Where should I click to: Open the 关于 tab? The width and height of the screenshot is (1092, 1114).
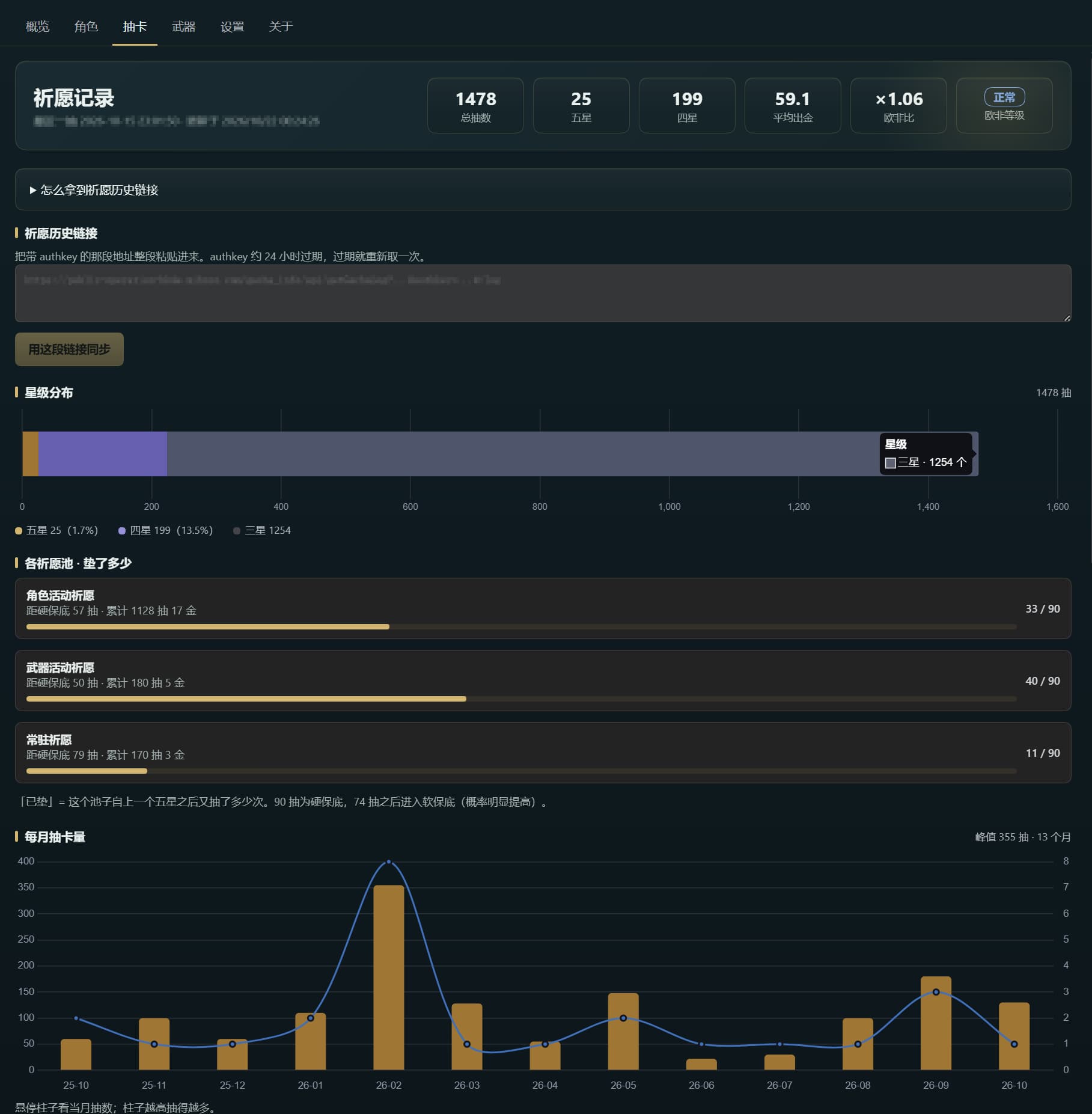[x=281, y=26]
